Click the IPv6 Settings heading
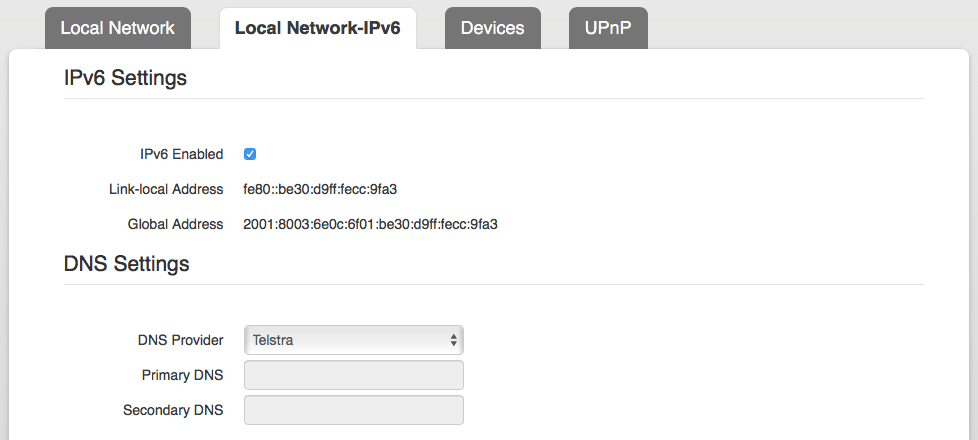 coord(125,78)
